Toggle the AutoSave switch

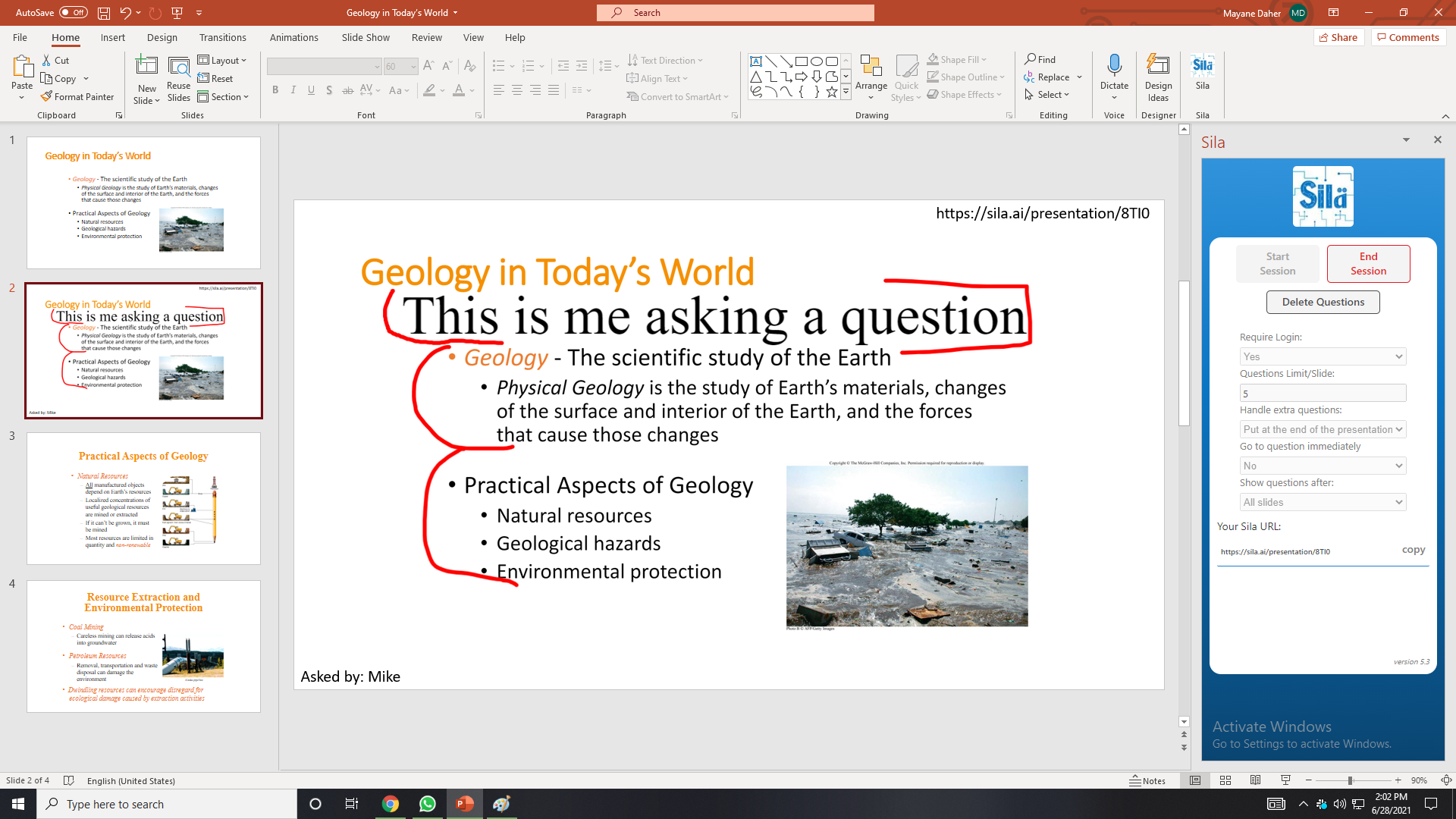[x=73, y=12]
